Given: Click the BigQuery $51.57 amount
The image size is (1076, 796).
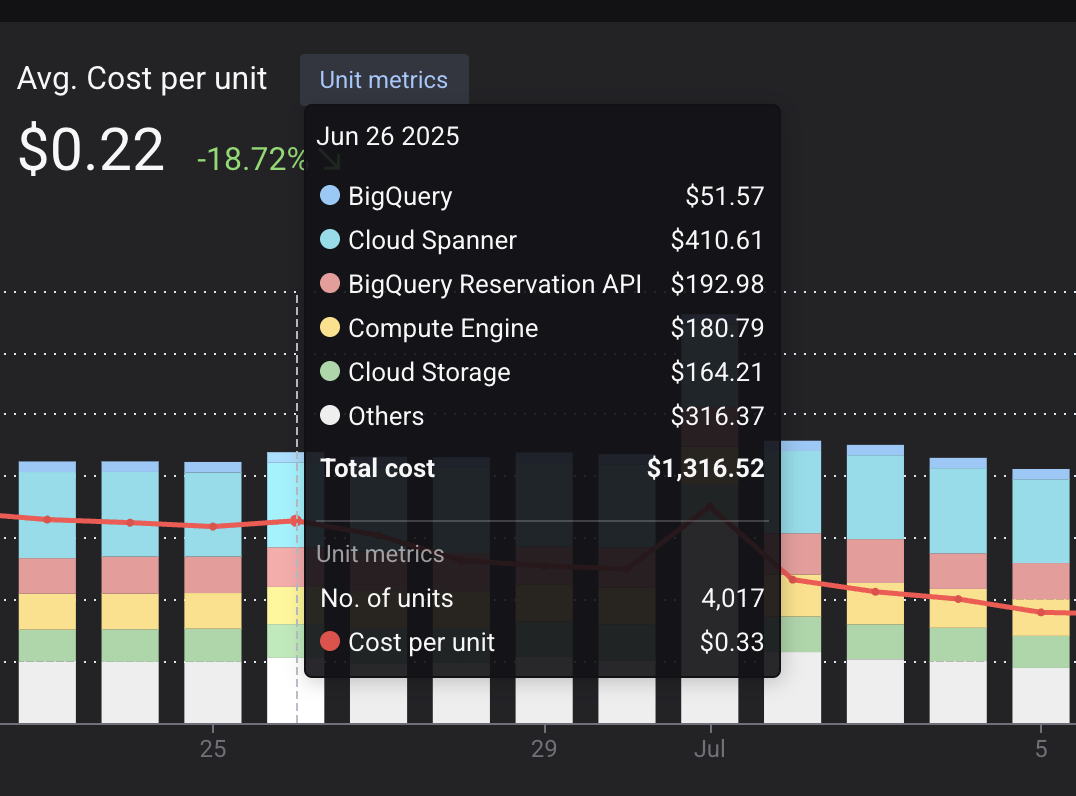Looking at the screenshot, I should [725, 196].
